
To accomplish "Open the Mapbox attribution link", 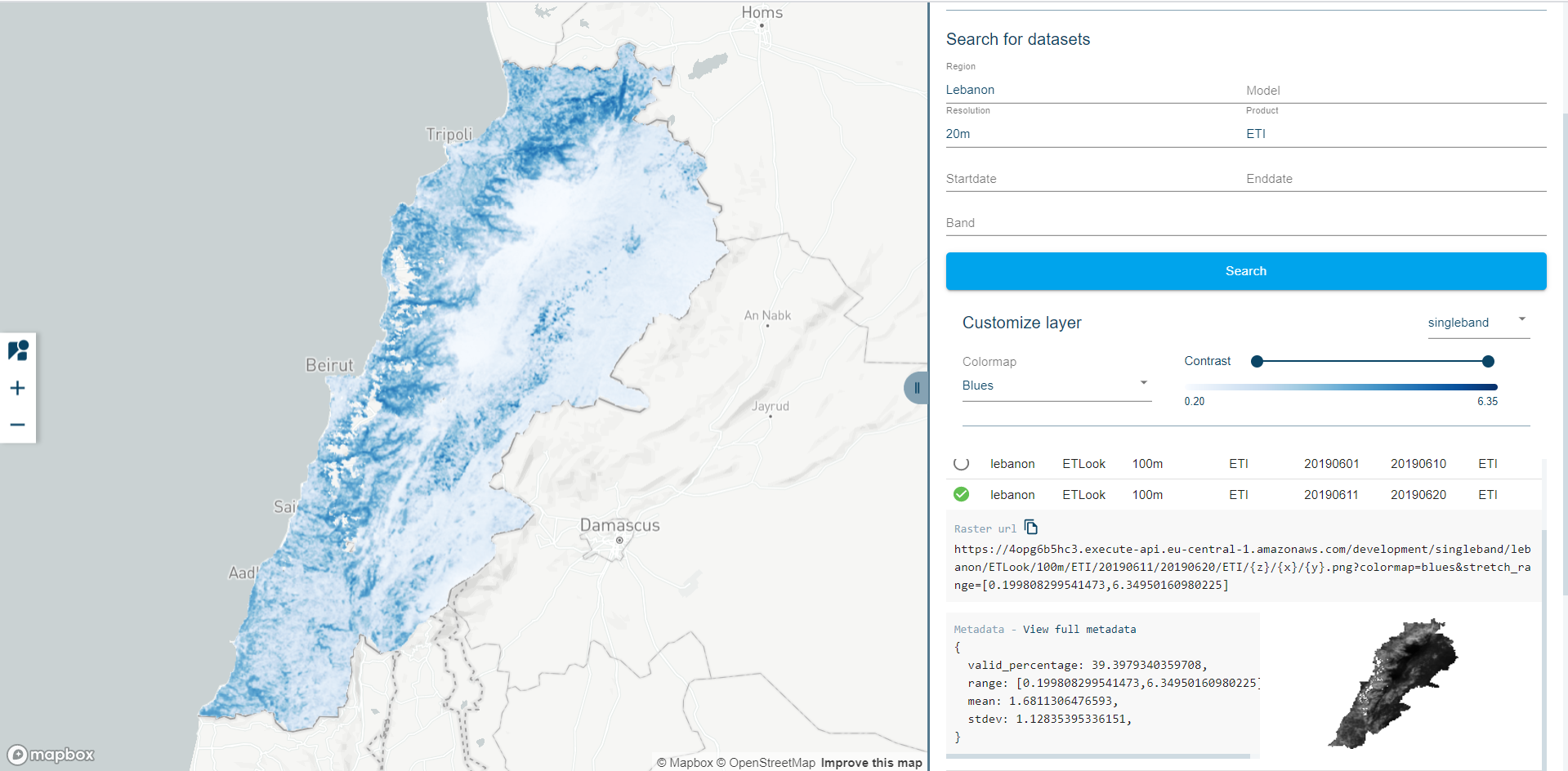I will pyautogui.click(x=685, y=763).
